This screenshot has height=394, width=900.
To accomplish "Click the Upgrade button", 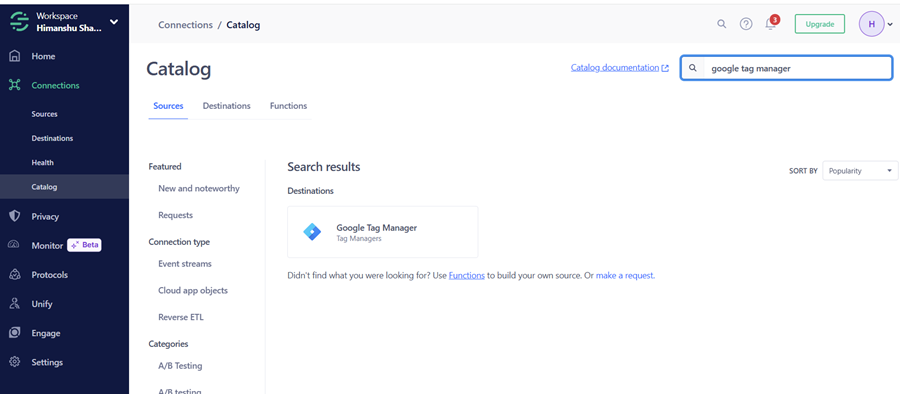I will (820, 24).
